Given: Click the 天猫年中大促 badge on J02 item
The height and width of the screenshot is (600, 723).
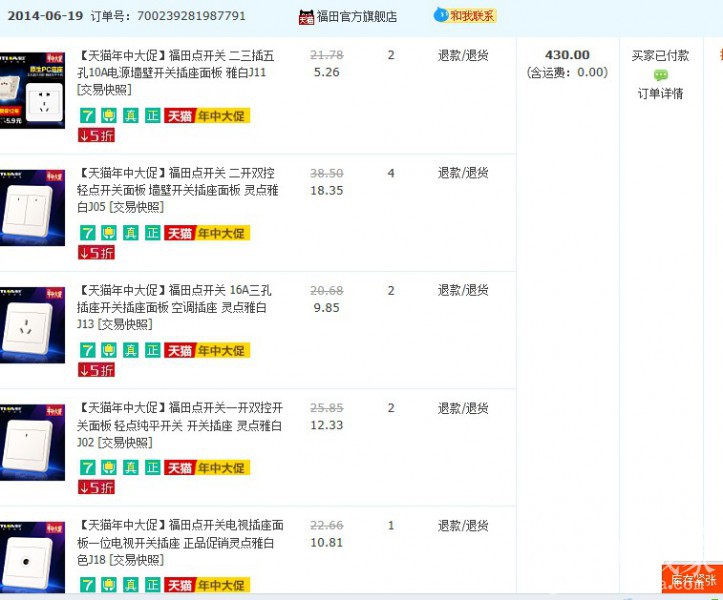Looking at the screenshot, I should (207, 468).
